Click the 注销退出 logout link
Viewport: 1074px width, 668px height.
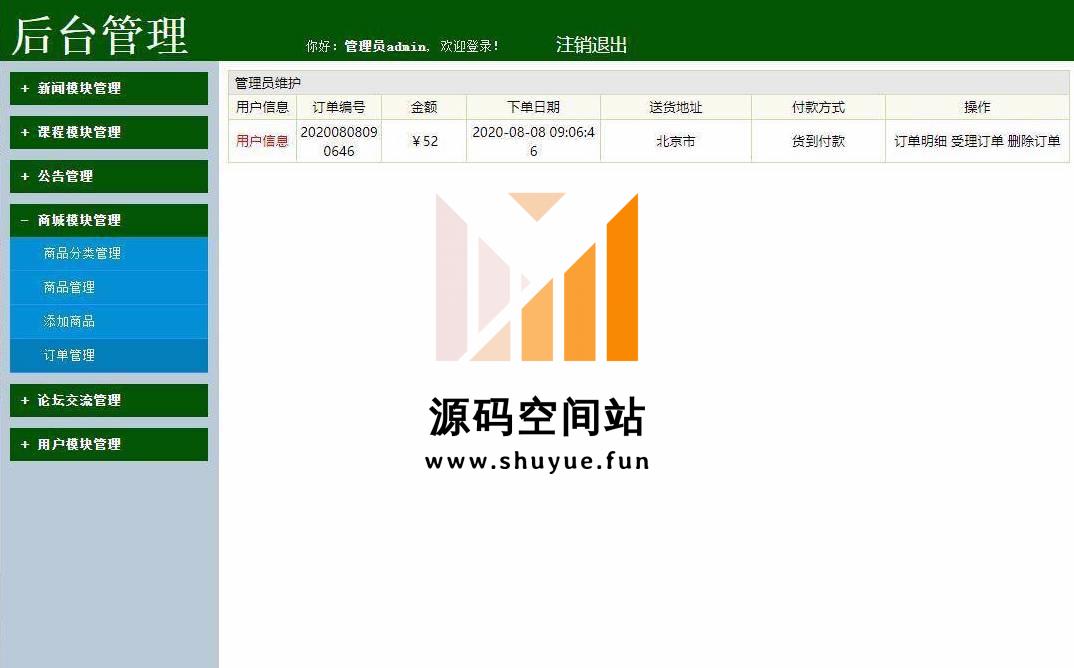tap(591, 45)
